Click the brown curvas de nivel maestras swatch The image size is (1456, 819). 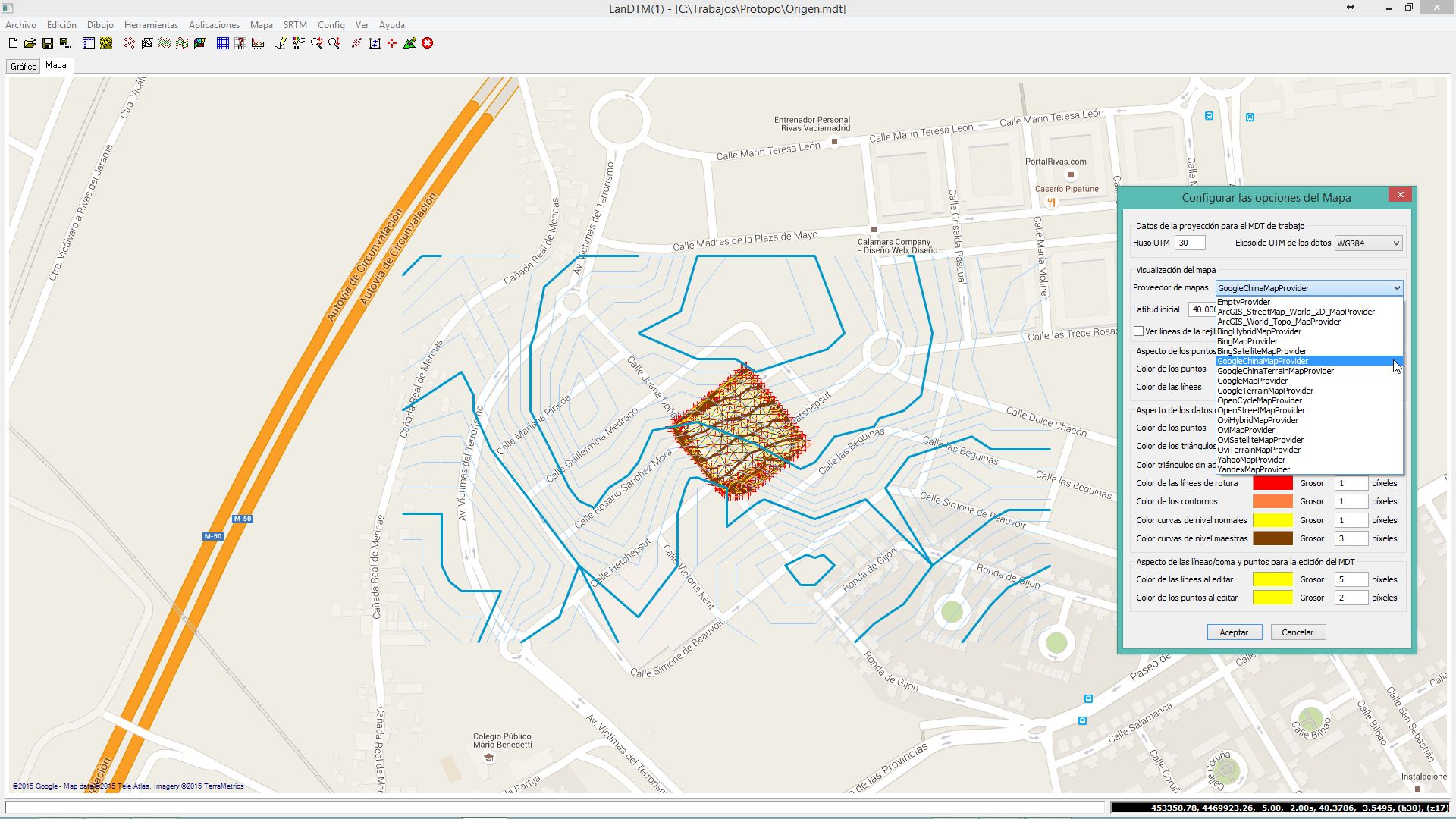(1272, 538)
